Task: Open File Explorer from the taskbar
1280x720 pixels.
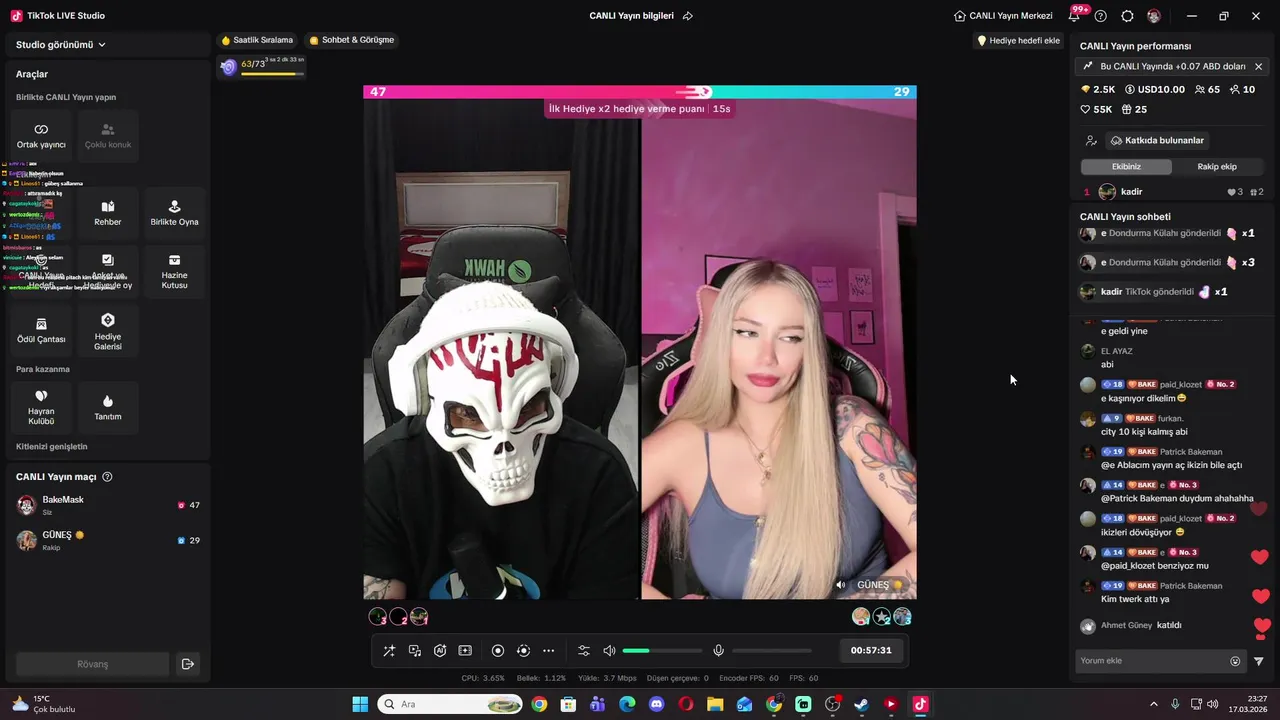Action: pyautogui.click(x=715, y=704)
